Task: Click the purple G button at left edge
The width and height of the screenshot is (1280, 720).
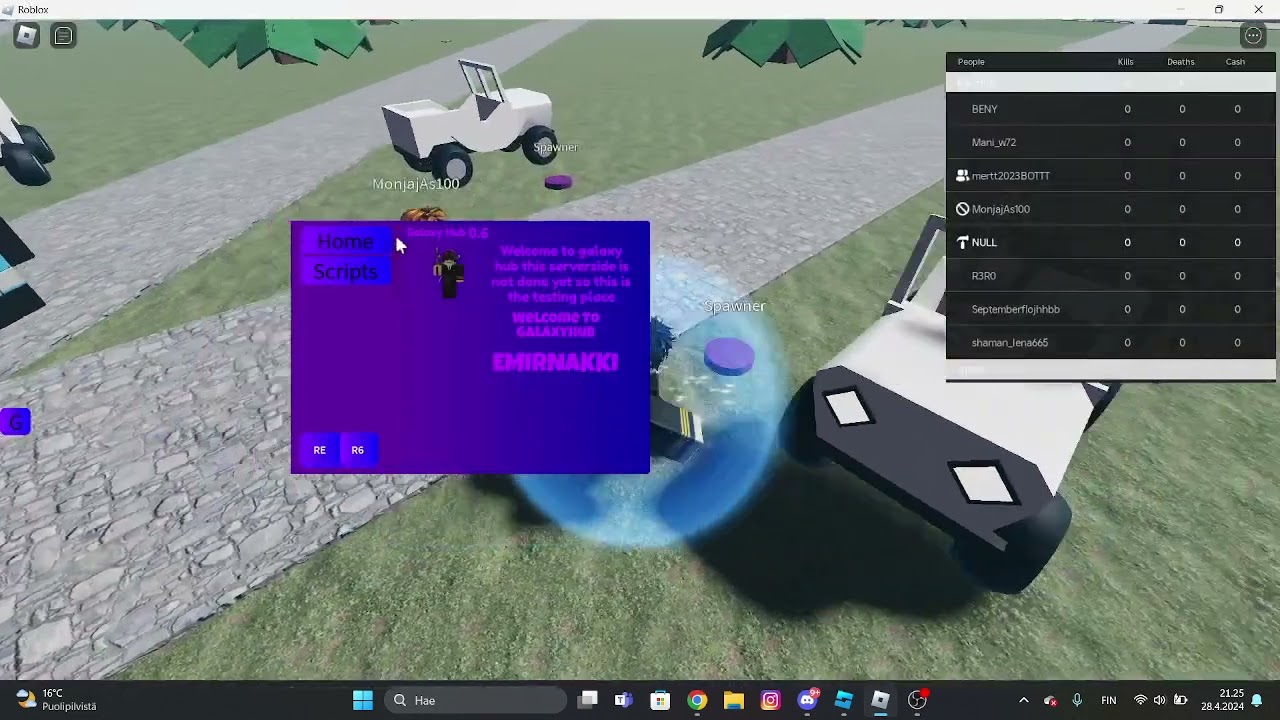Action: click(x=15, y=422)
